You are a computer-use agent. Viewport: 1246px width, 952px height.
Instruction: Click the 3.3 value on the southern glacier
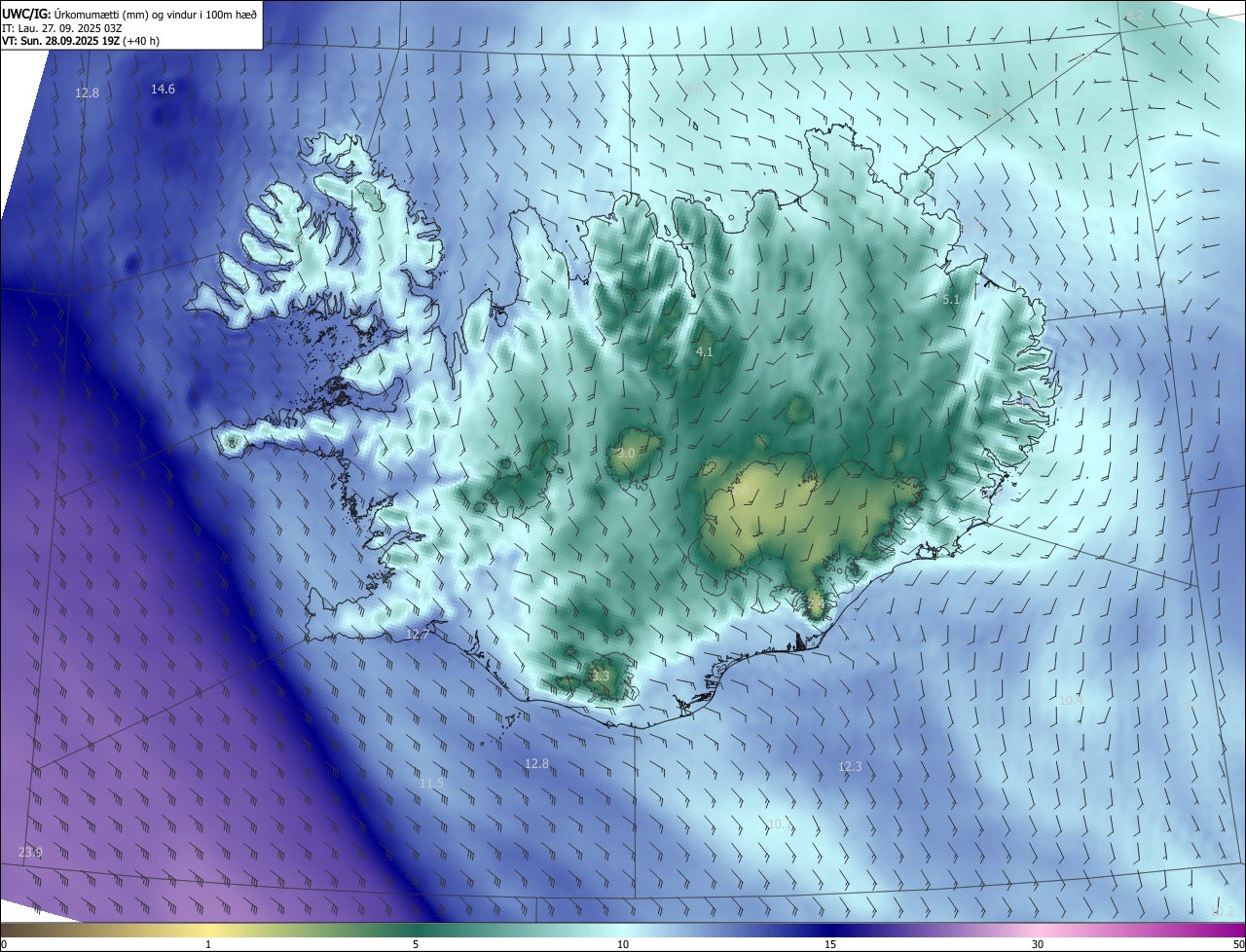[600, 677]
